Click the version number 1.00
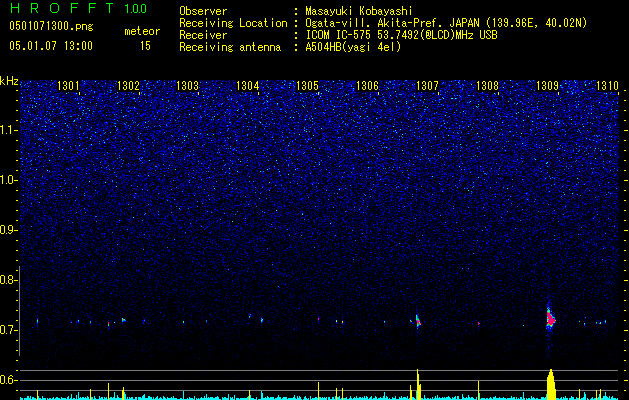Viewport: 629px width, 400px height. [135, 9]
